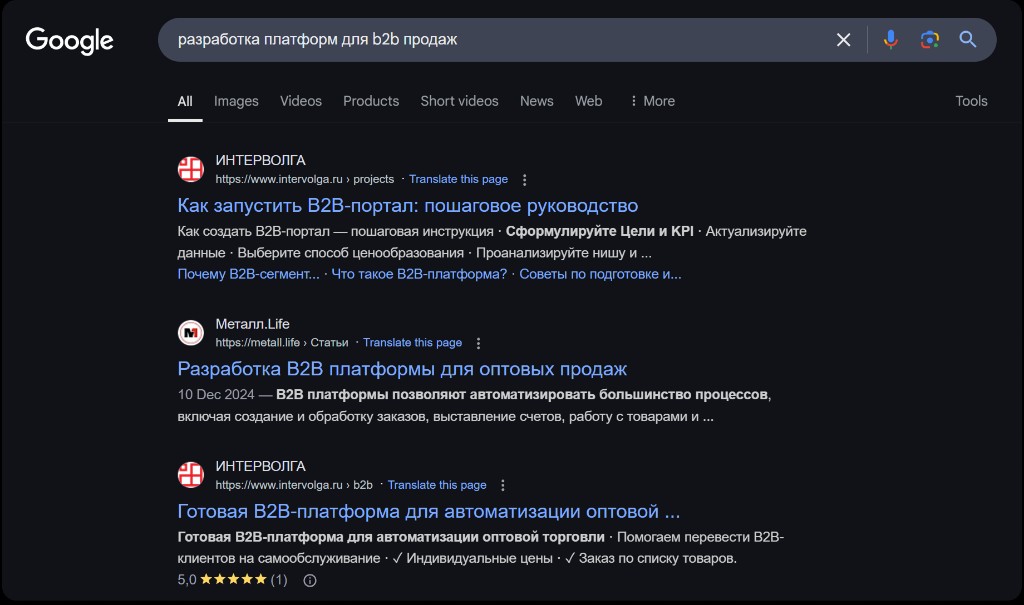Open the Web tab
The image size is (1024, 605).
click(x=588, y=101)
